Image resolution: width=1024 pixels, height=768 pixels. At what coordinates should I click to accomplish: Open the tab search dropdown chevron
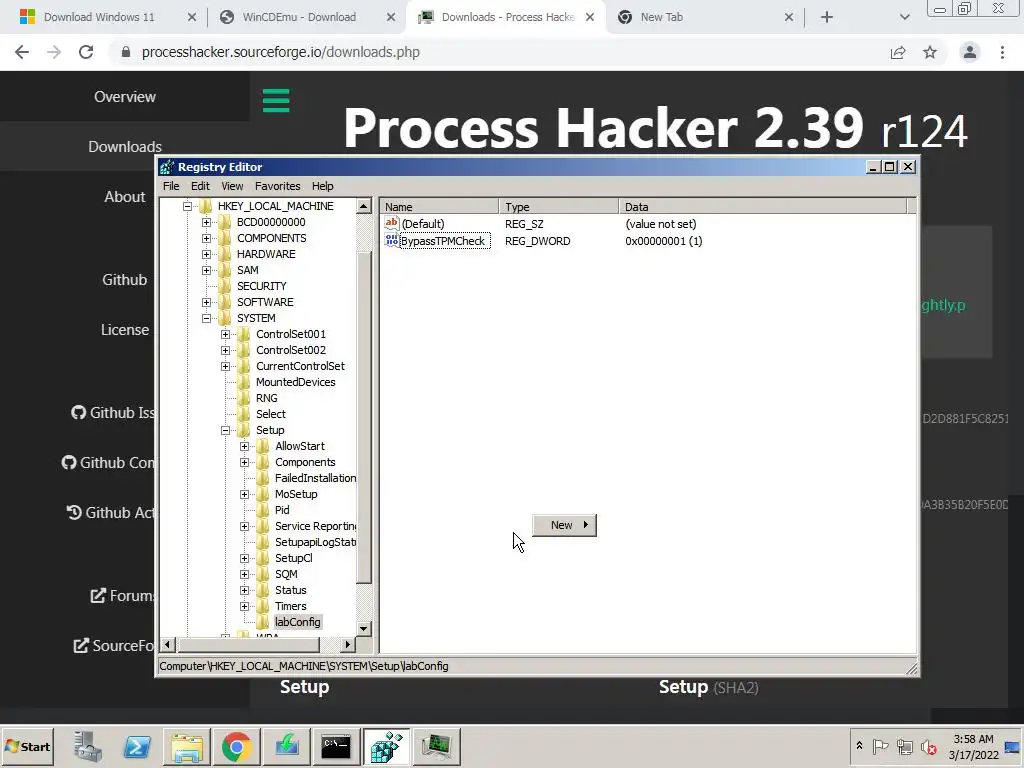pos(904,17)
